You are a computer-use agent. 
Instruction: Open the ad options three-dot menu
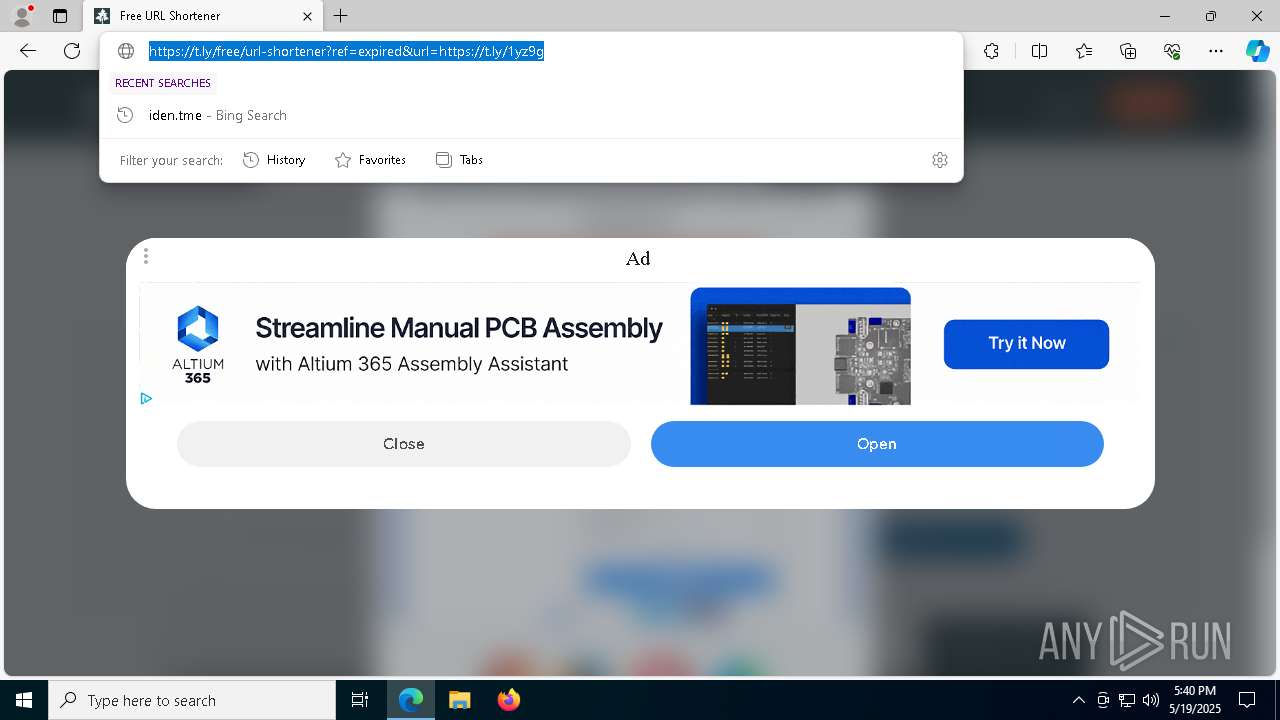coord(146,256)
